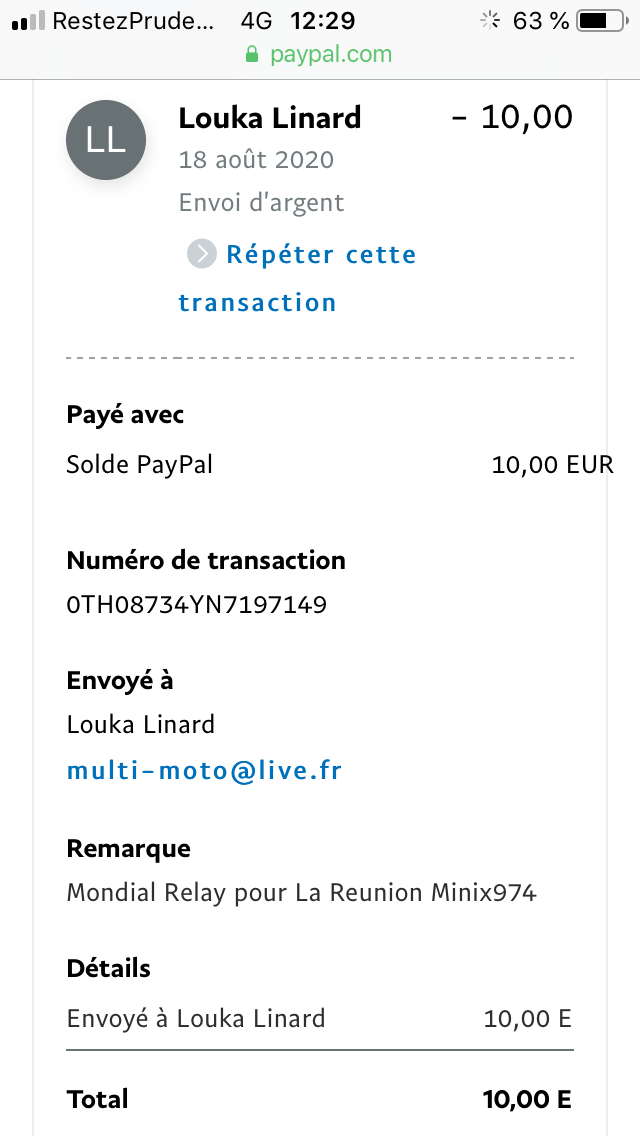Tap the 4G network indicator
The width and height of the screenshot is (640, 1136).
tap(256, 21)
